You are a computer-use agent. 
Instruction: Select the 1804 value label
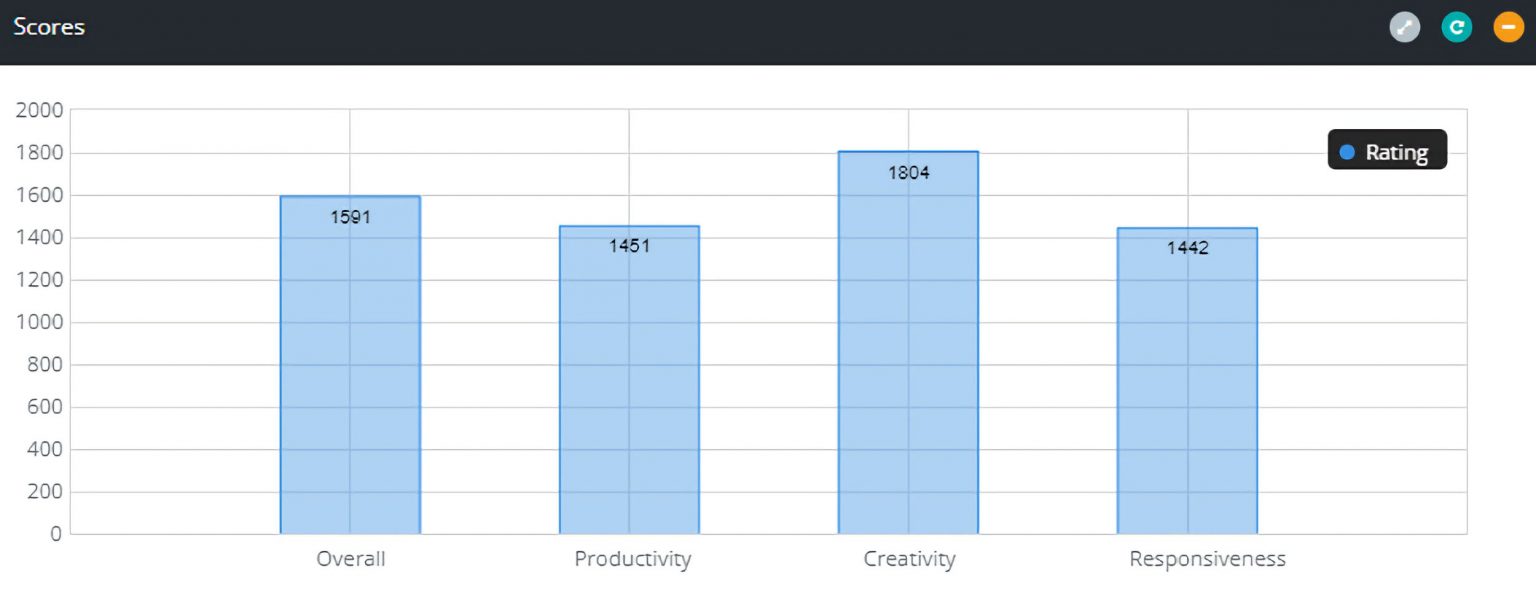click(909, 173)
